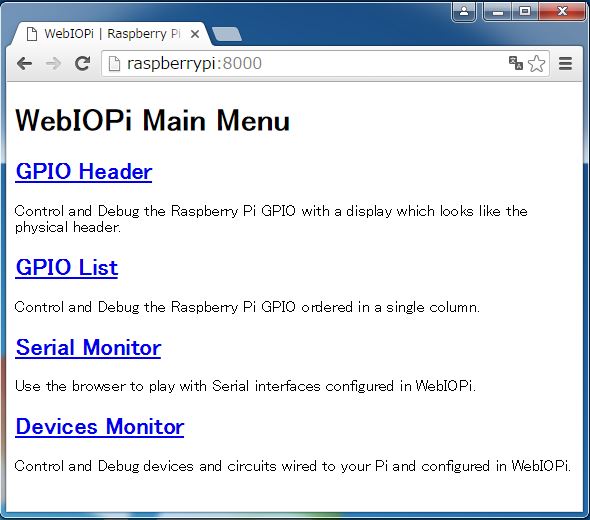This screenshot has width=590, height=520.
Task: Go back using the browser back arrow
Action: tap(24, 64)
